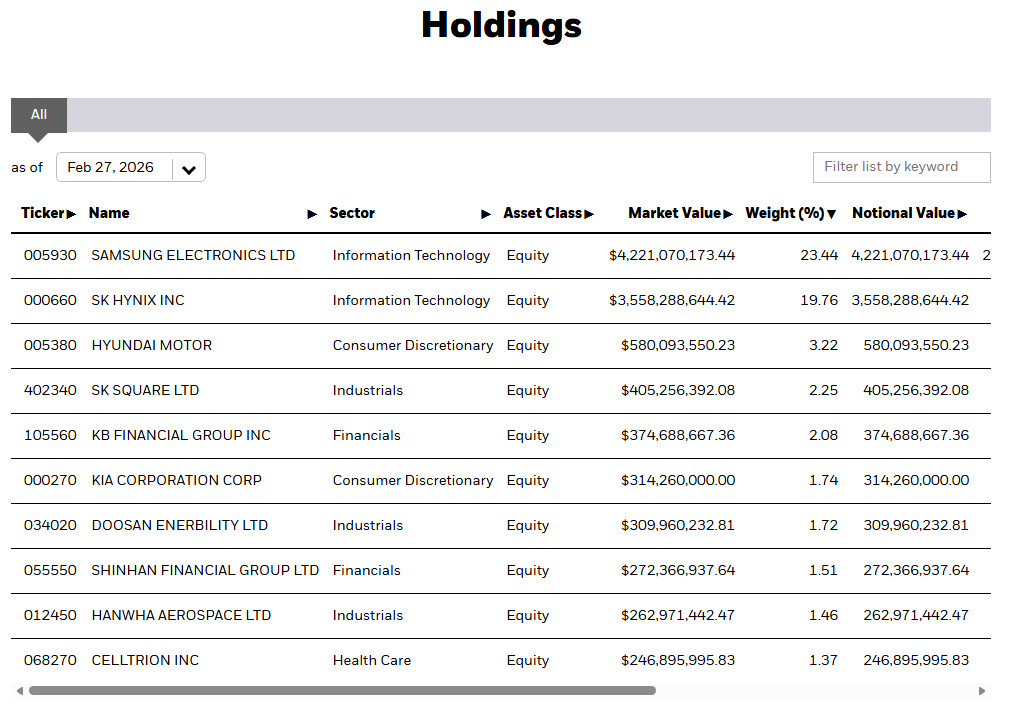Image resolution: width=1014 pixels, height=706 pixels.
Task: Click the Filter list by keyword field
Action: (x=901, y=167)
